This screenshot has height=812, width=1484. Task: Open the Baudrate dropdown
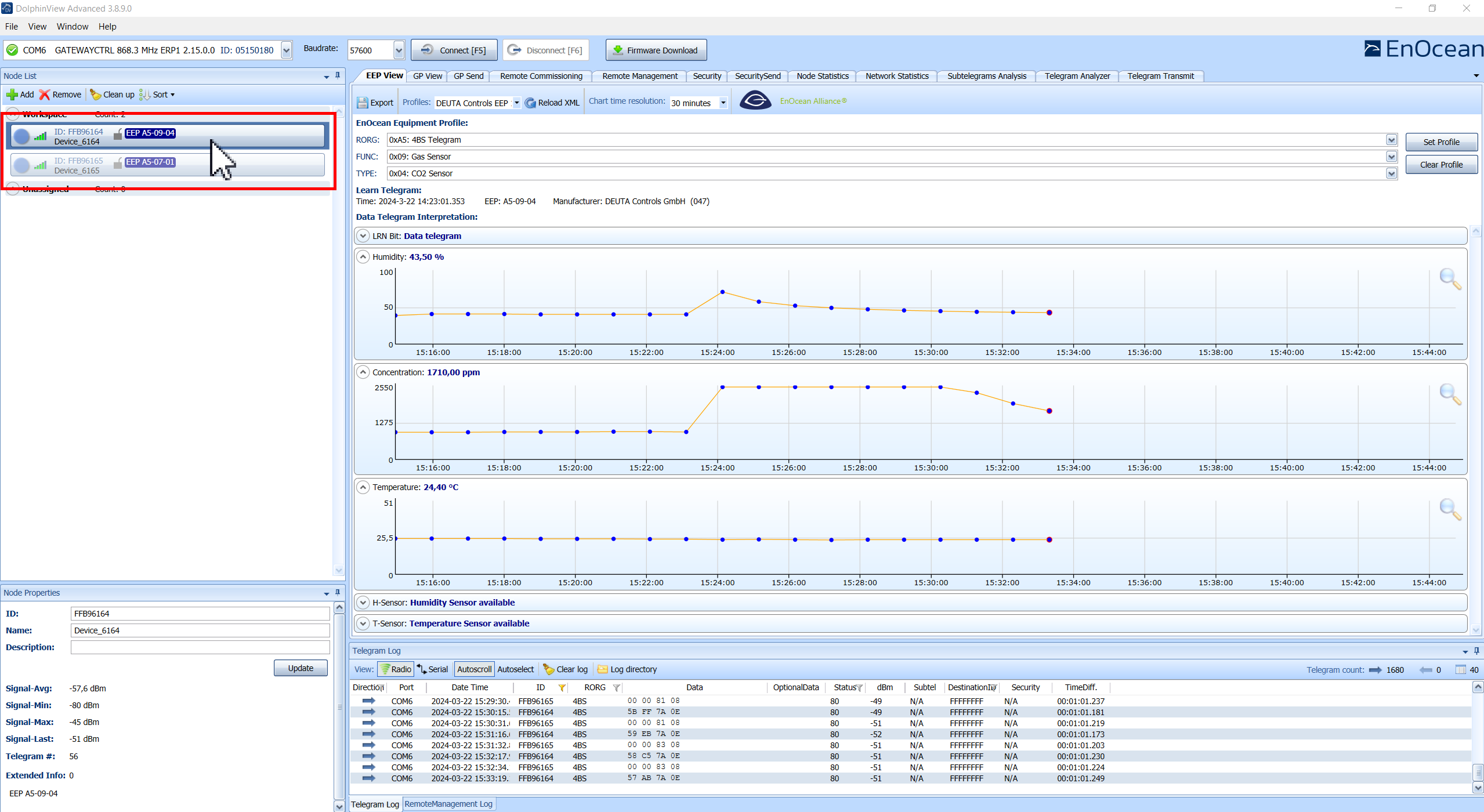click(399, 50)
